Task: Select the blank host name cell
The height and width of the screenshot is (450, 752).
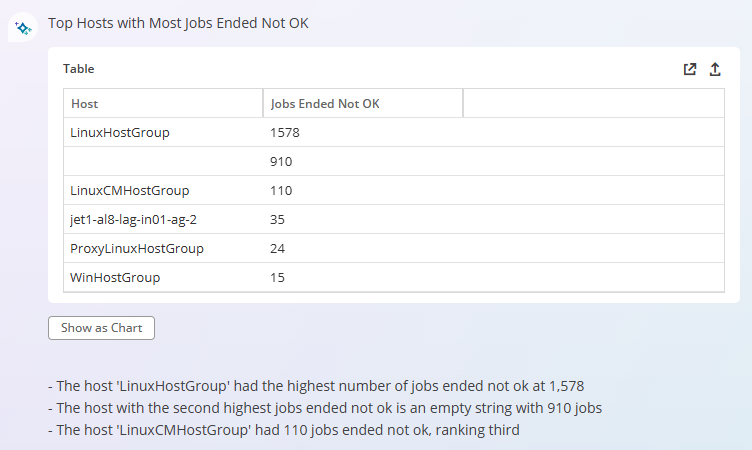Action: coord(163,161)
